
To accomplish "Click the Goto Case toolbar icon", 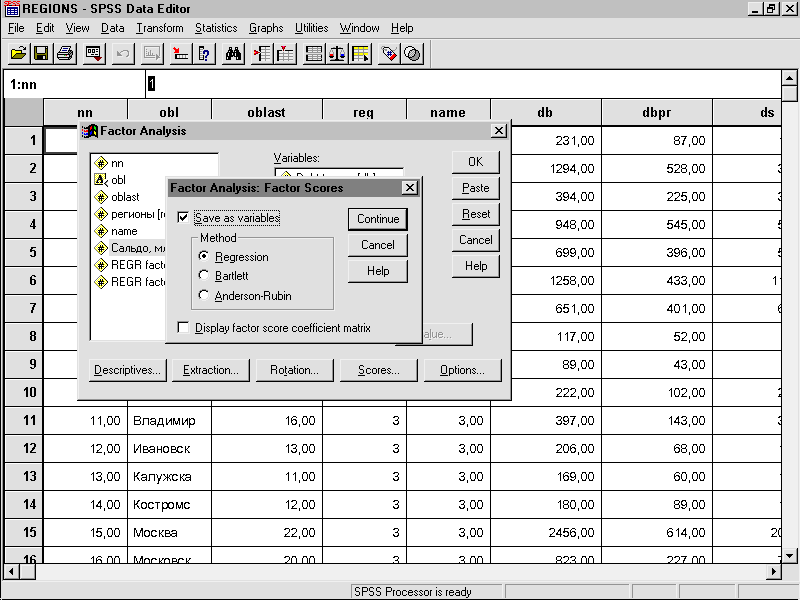I will 181,54.
